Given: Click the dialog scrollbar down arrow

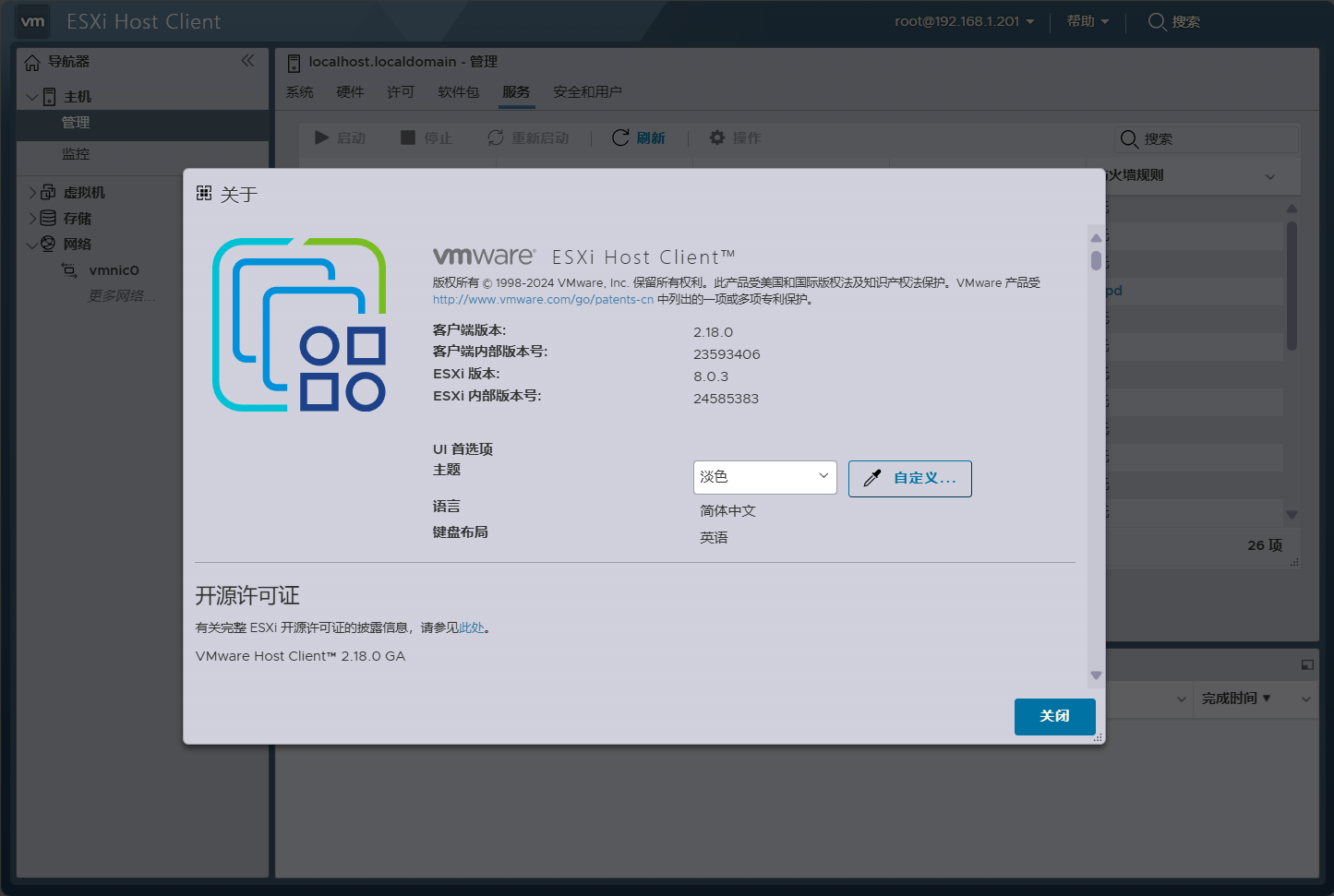Looking at the screenshot, I should pyautogui.click(x=1096, y=675).
